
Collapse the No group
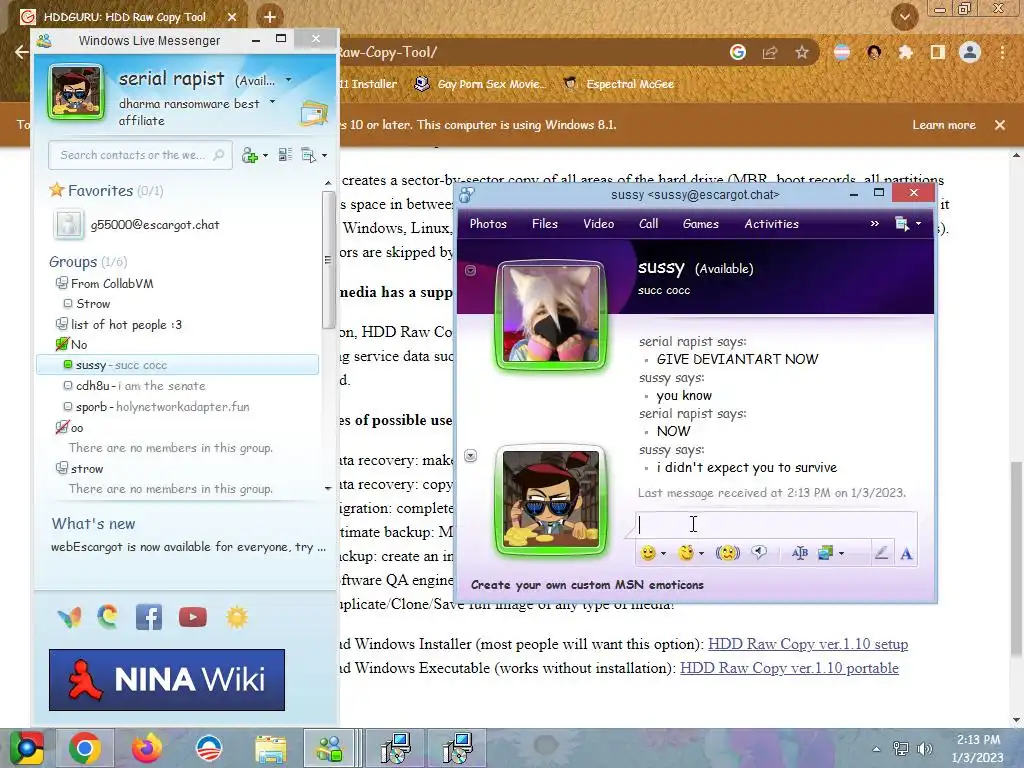click(62, 344)
